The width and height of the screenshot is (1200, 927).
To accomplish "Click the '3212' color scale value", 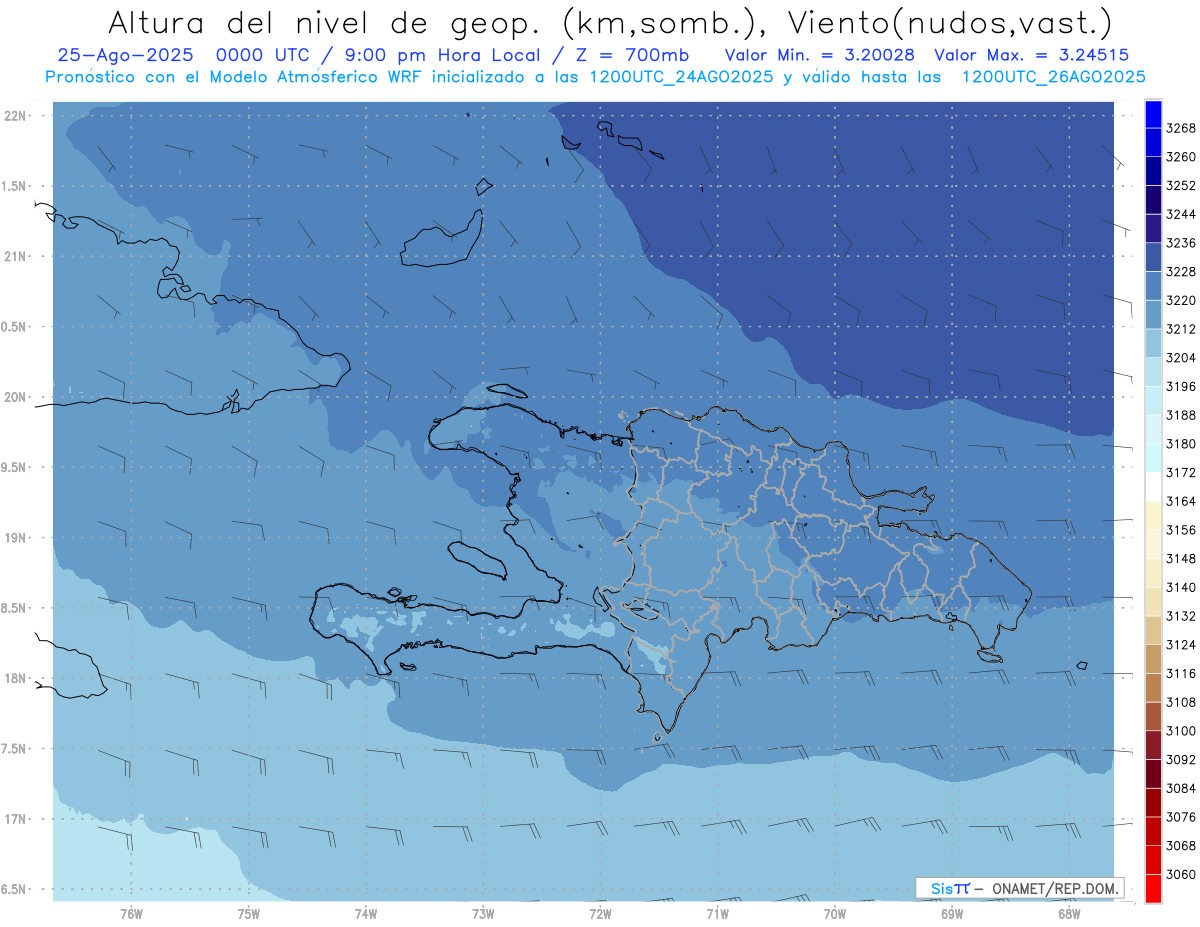I will click(x=1181, y=329).
